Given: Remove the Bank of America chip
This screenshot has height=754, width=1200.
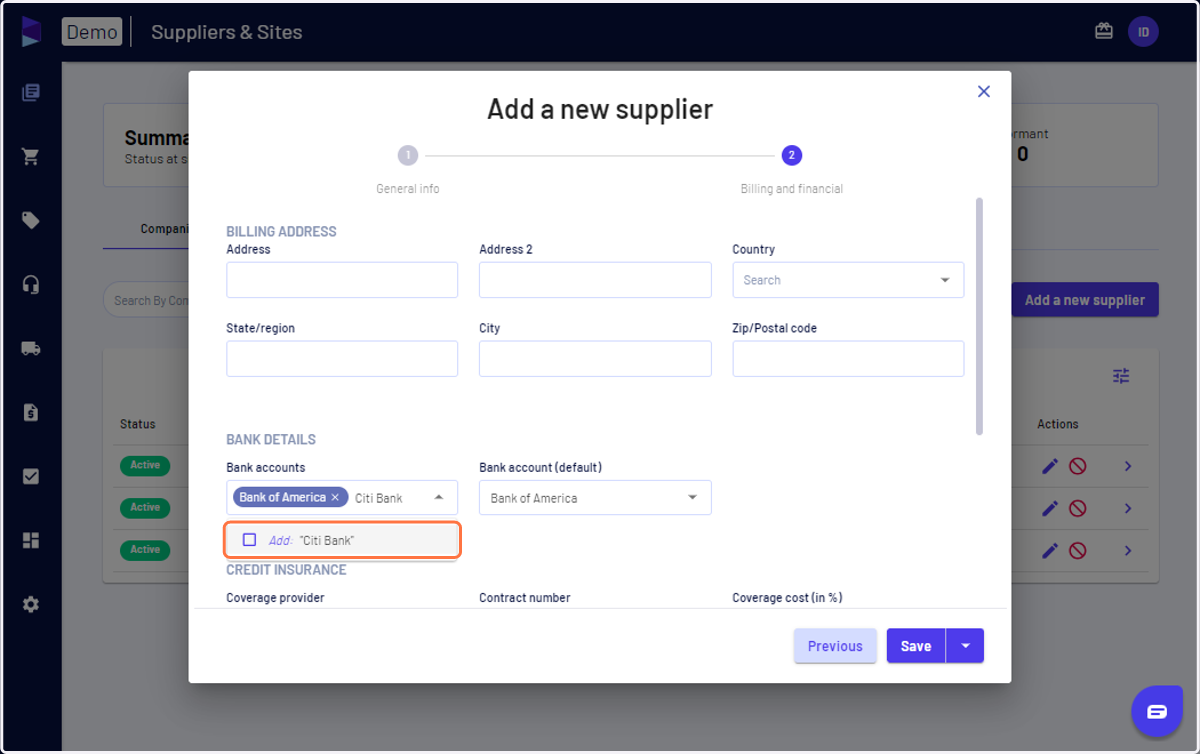Looking at the screenshot, I should [x=335, y=497].
